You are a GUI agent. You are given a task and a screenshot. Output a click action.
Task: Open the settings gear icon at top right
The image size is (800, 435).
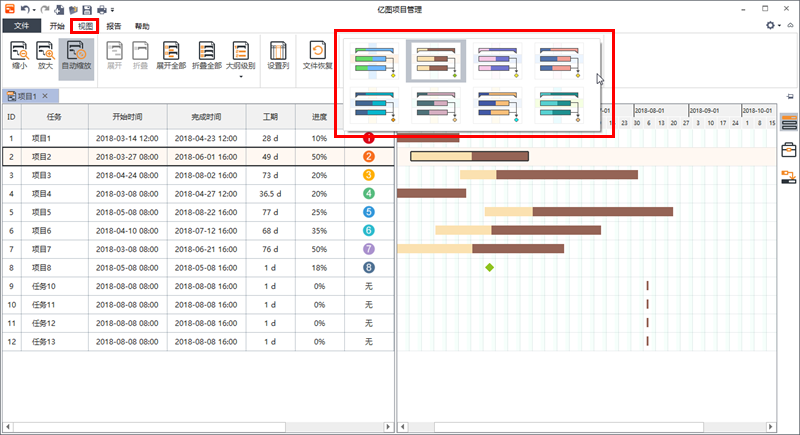[770, 25]
